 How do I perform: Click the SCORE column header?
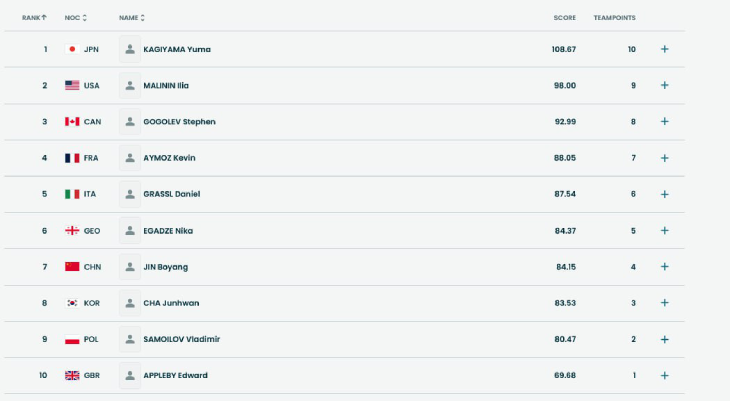coord(564,18)
